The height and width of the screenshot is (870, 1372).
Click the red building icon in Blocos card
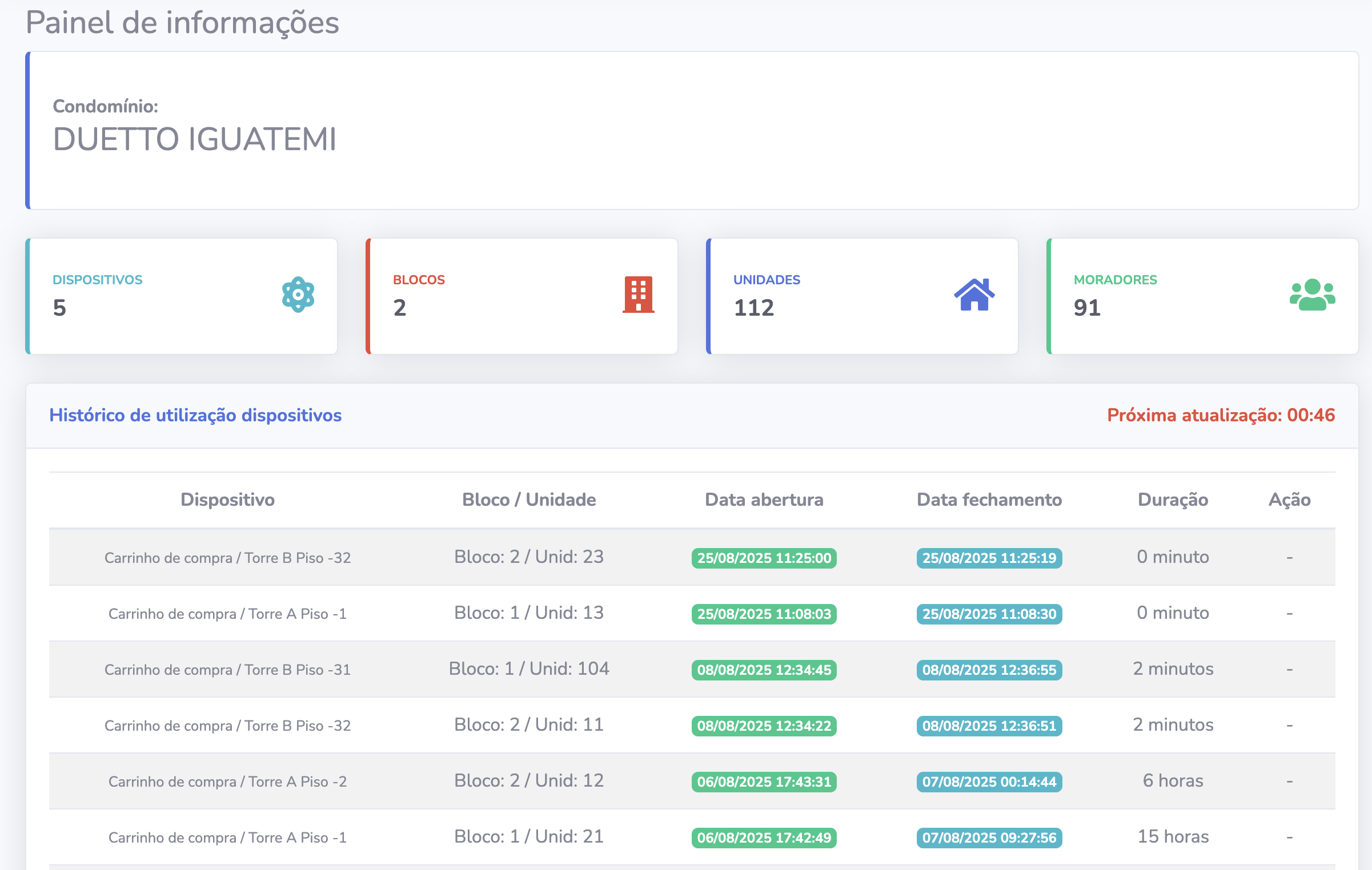[638, 295]
